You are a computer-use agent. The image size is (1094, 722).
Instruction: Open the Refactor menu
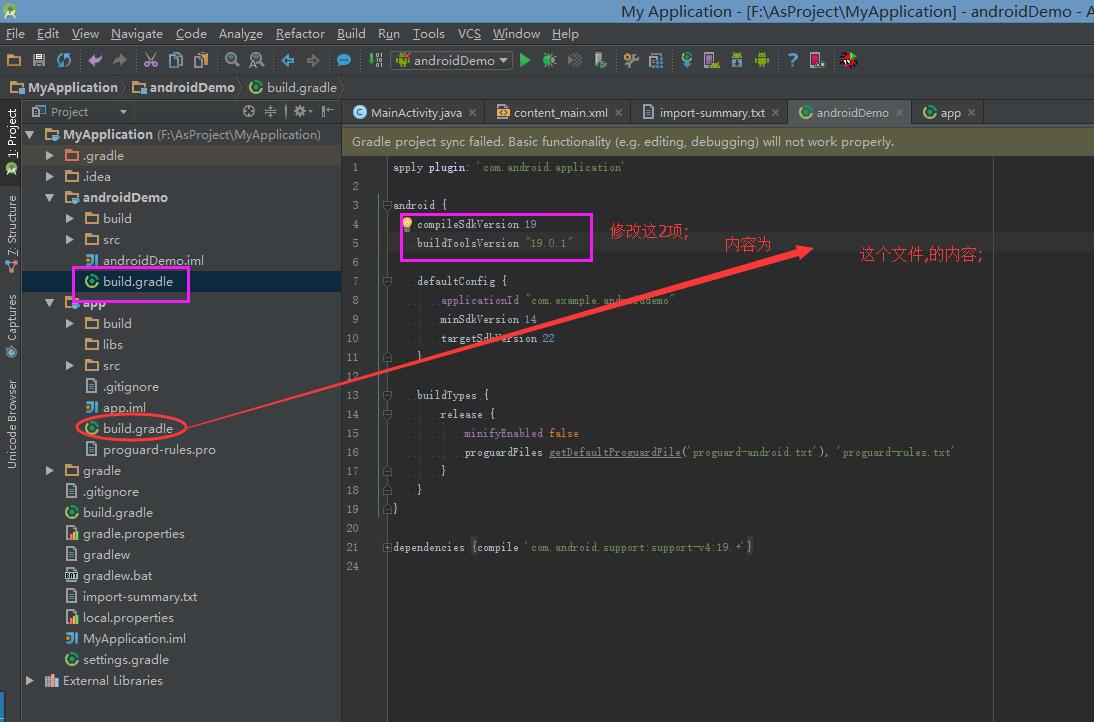pos(300,33)
